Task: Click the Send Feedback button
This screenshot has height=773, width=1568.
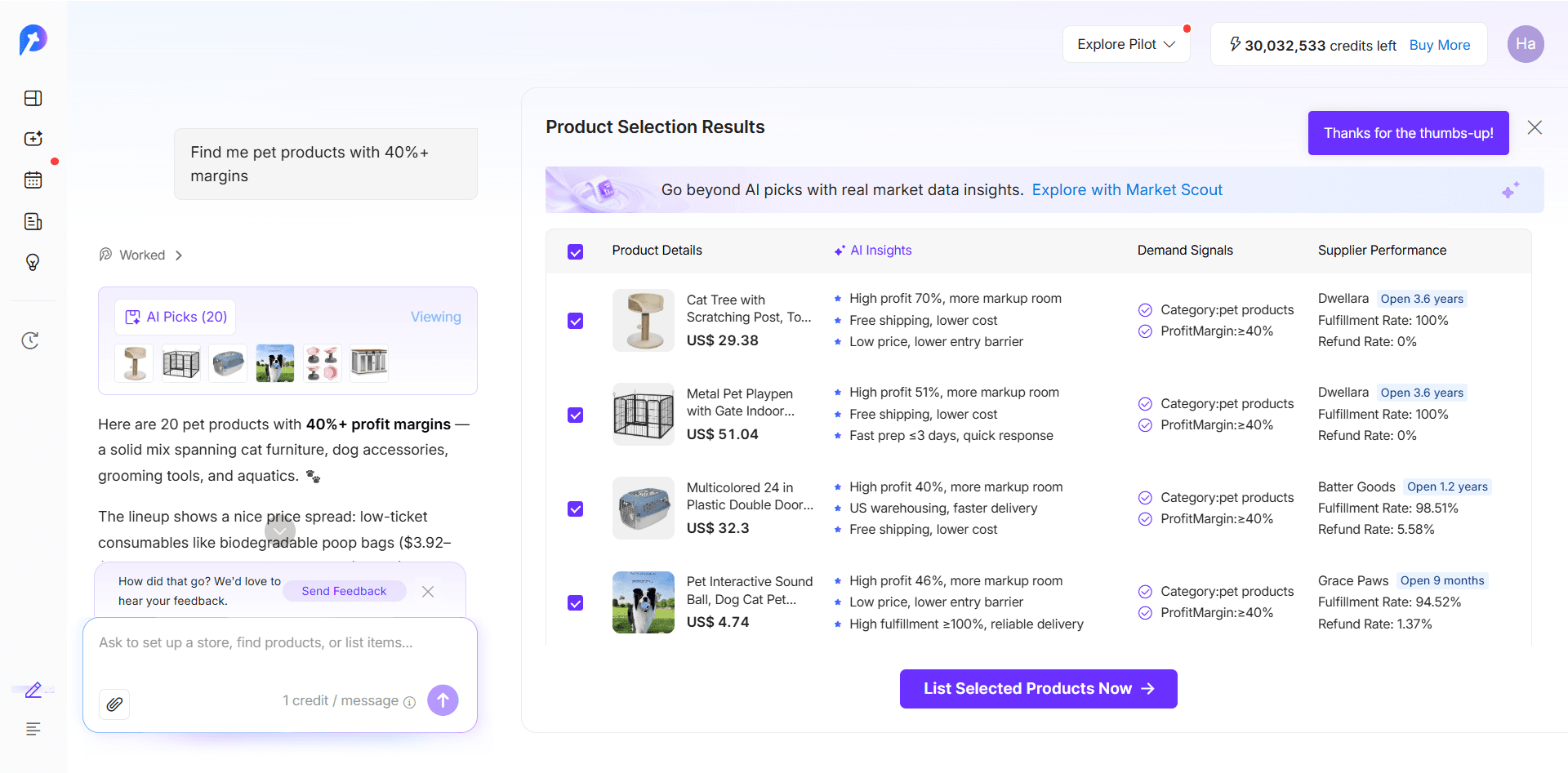Action: click(344, 591)
